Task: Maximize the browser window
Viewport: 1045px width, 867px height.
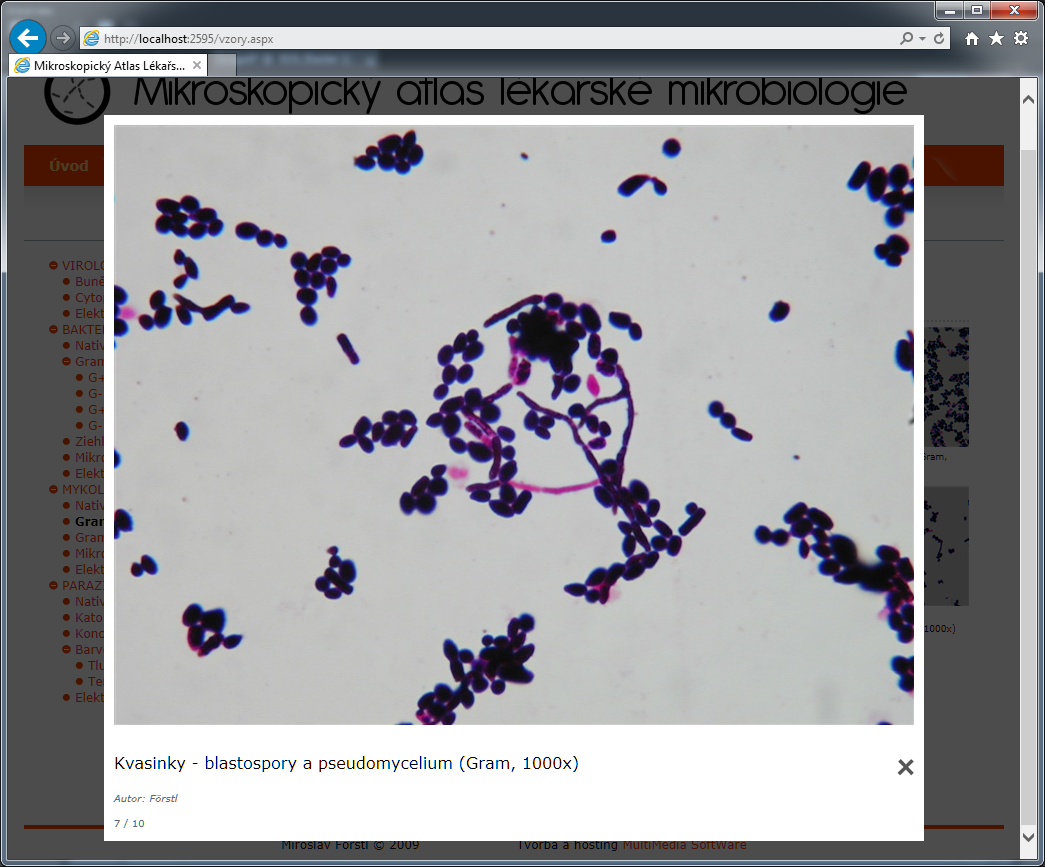Action: tap(977, 10)
